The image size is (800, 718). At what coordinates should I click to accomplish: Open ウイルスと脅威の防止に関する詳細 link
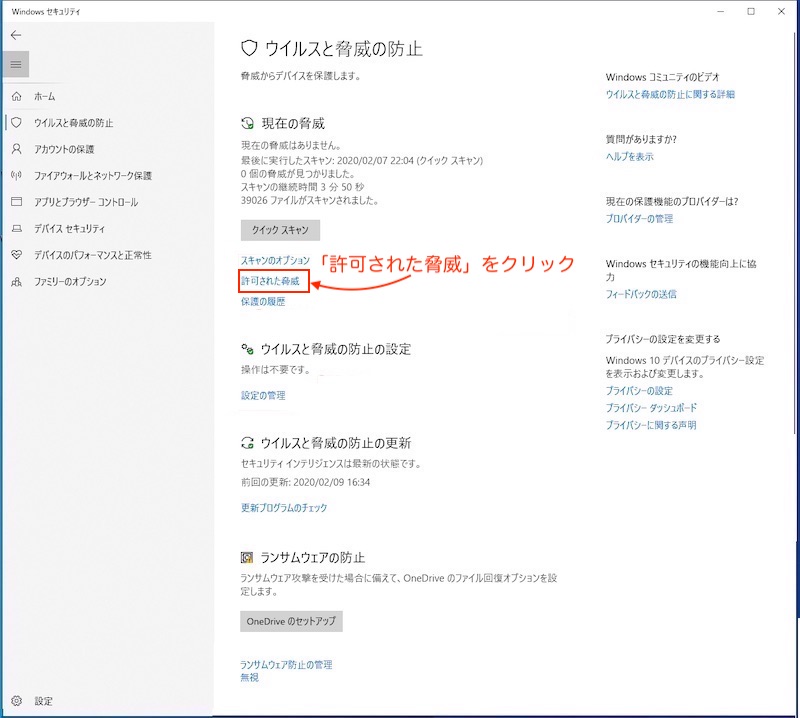click(670, 94)
